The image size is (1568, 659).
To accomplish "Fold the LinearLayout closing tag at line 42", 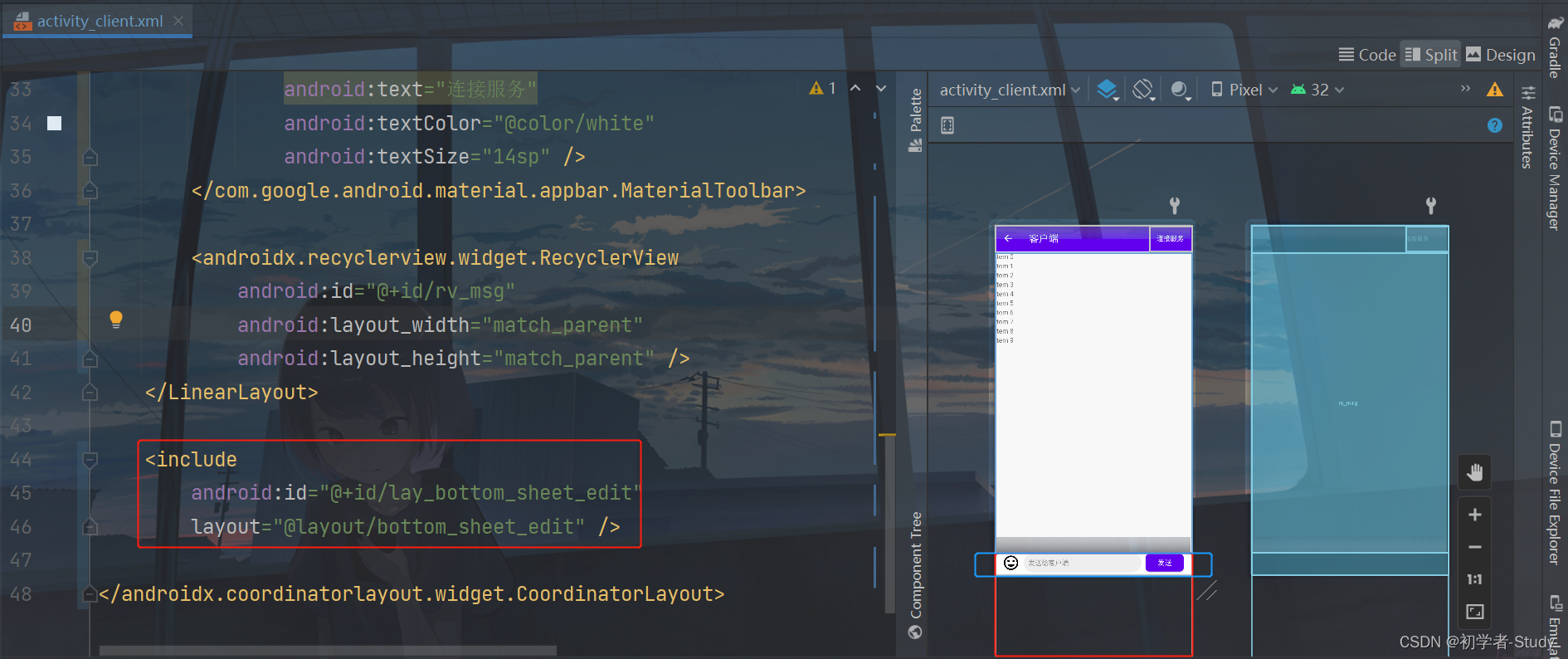I will tap(90, 393).
